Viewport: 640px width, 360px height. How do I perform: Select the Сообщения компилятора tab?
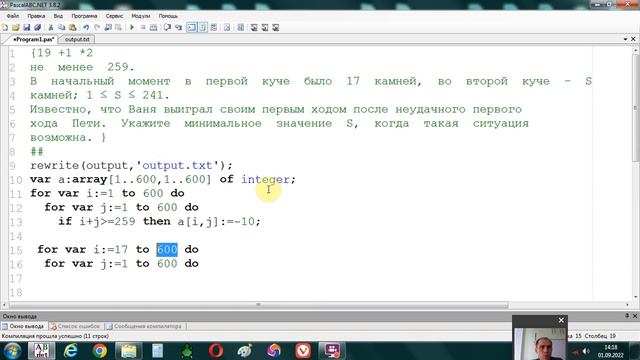coord(144,326)
